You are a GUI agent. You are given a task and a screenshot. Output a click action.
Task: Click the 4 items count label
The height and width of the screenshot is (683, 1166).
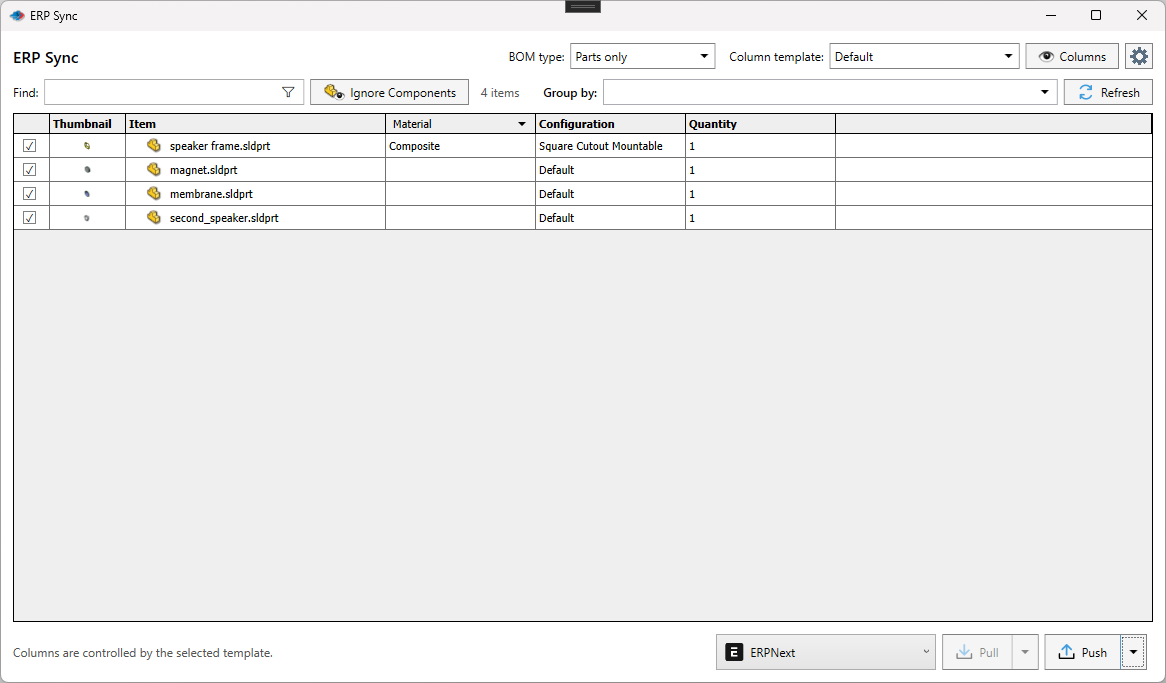(x=500, y=93)
